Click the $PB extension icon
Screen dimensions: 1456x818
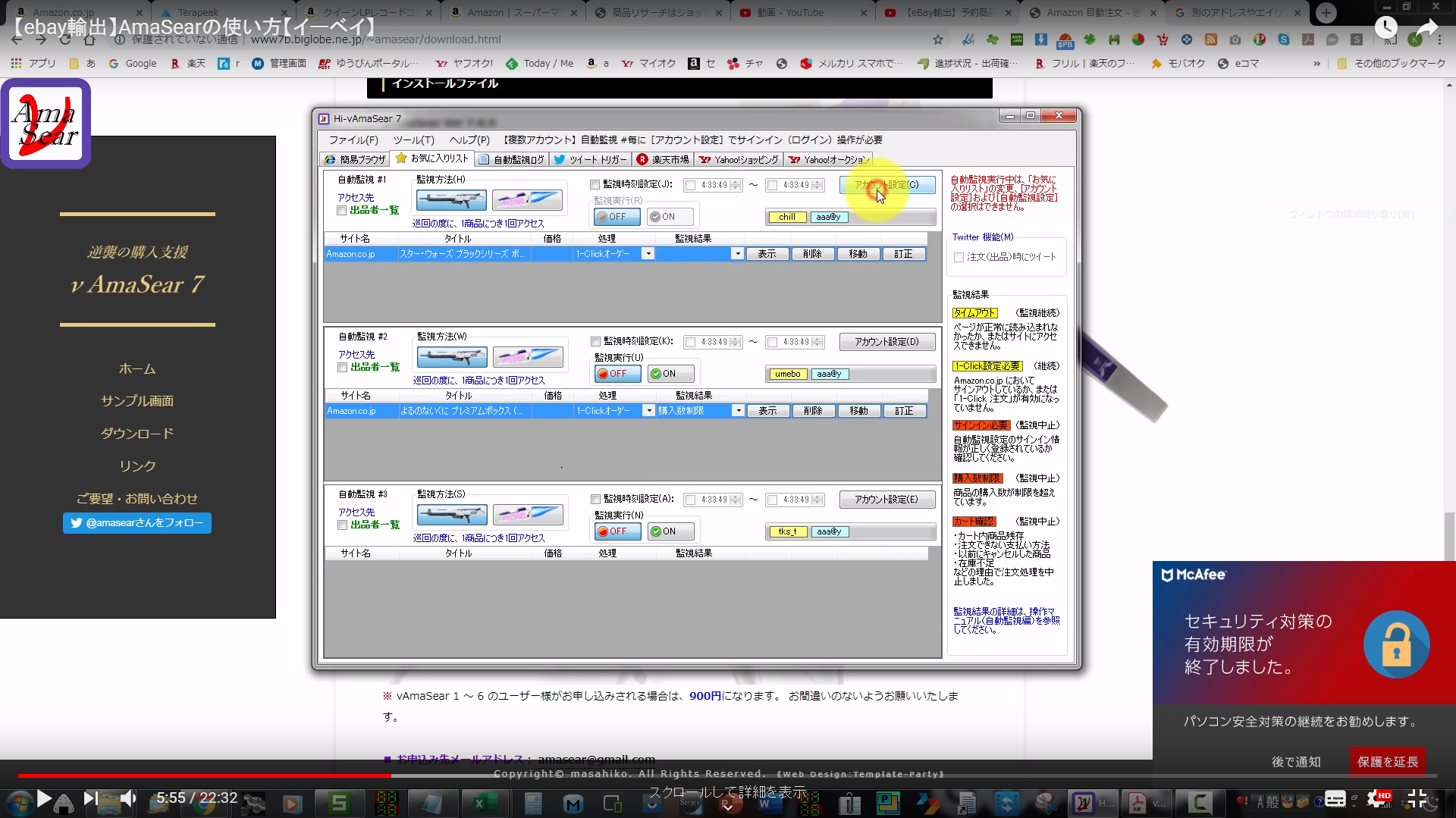coord(1065,40)
